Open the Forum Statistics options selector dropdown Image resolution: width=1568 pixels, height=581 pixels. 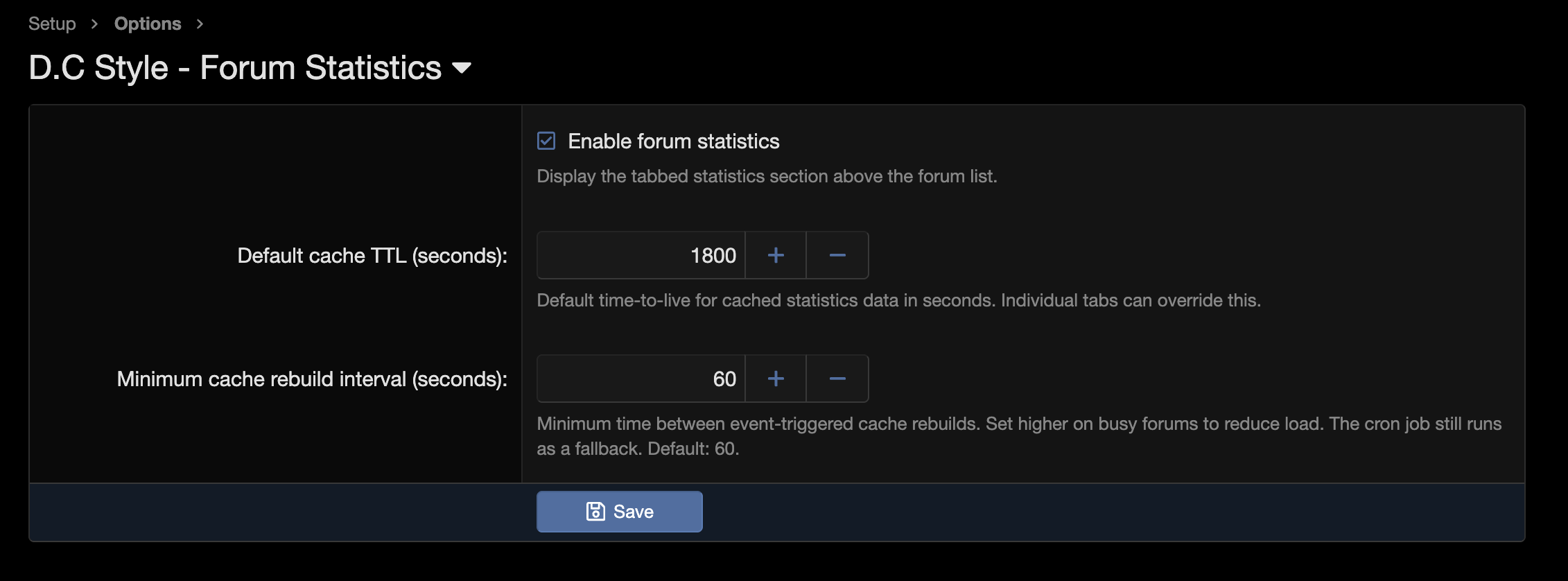[463, 69]
